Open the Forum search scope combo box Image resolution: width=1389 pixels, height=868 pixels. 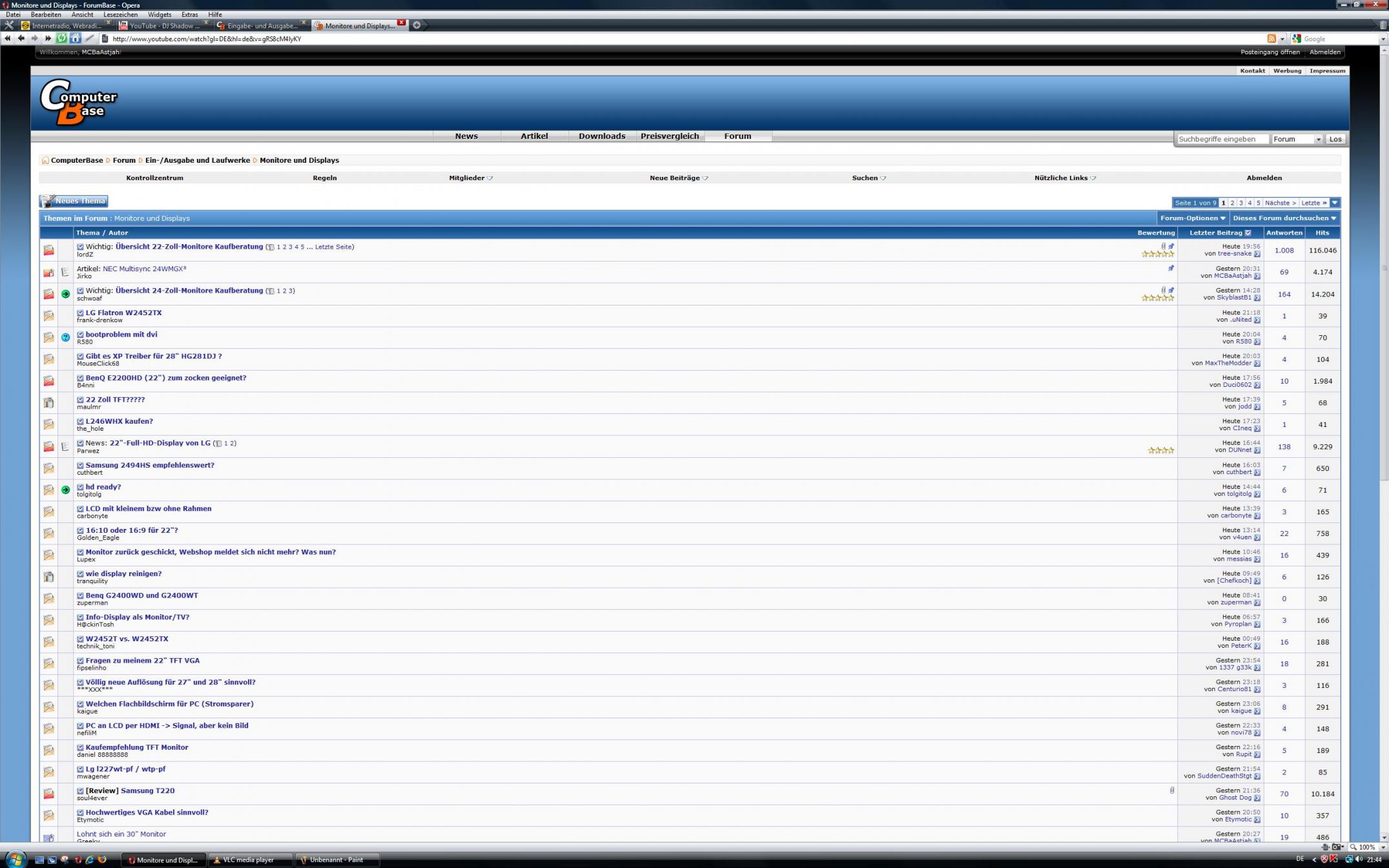tap(1296, 139)
